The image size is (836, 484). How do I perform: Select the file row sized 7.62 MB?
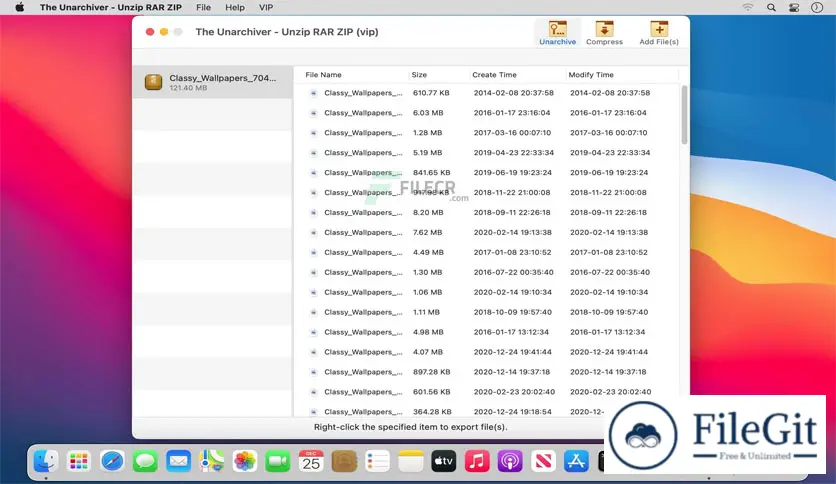pyautogui.click(x=487, y=232)
